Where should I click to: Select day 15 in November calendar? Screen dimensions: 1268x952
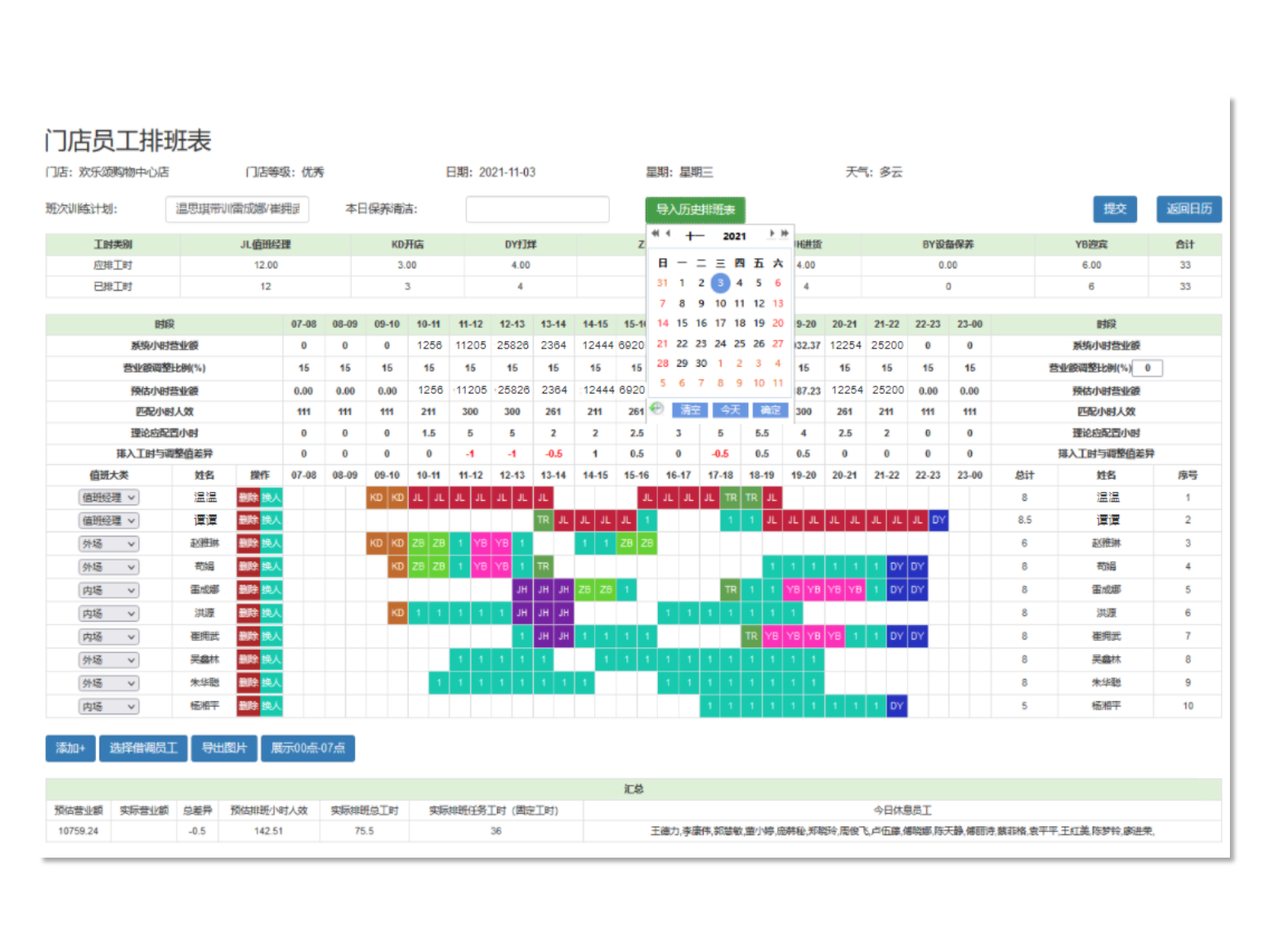pos(682,324)
